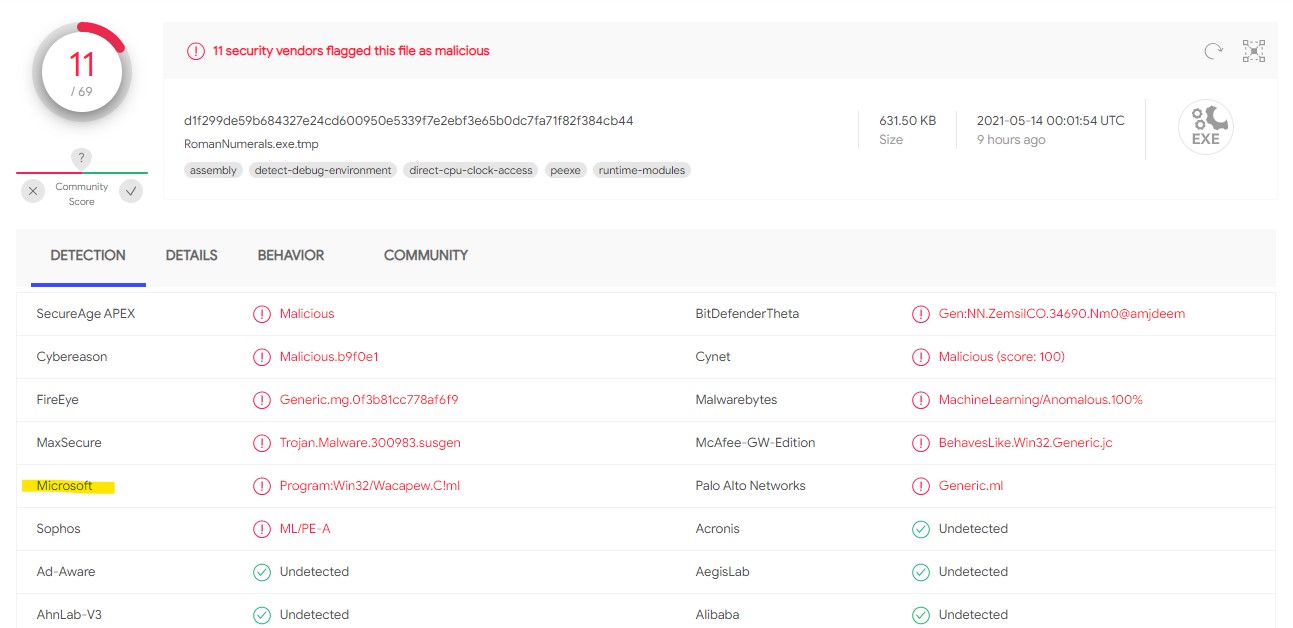Open the DETAILS tab
The height and width of the screenshot is (628, 1293).
coord(191,255)
